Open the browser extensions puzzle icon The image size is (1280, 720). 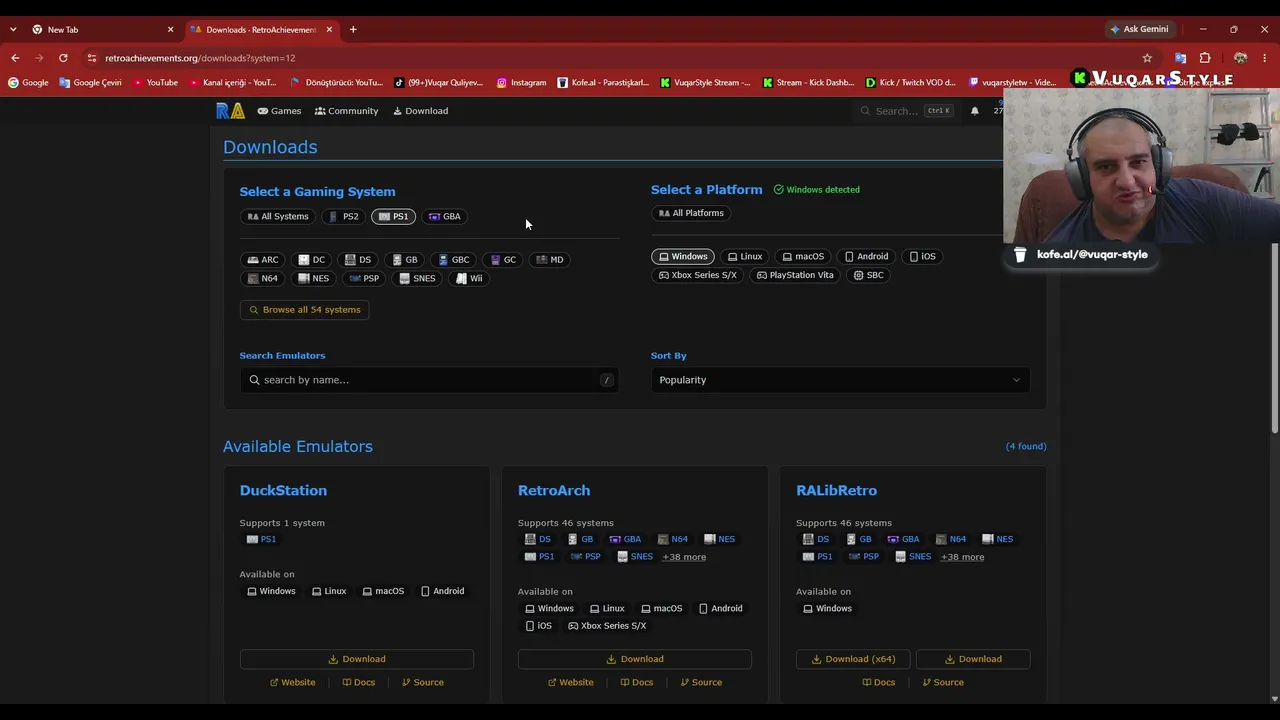1205,58
